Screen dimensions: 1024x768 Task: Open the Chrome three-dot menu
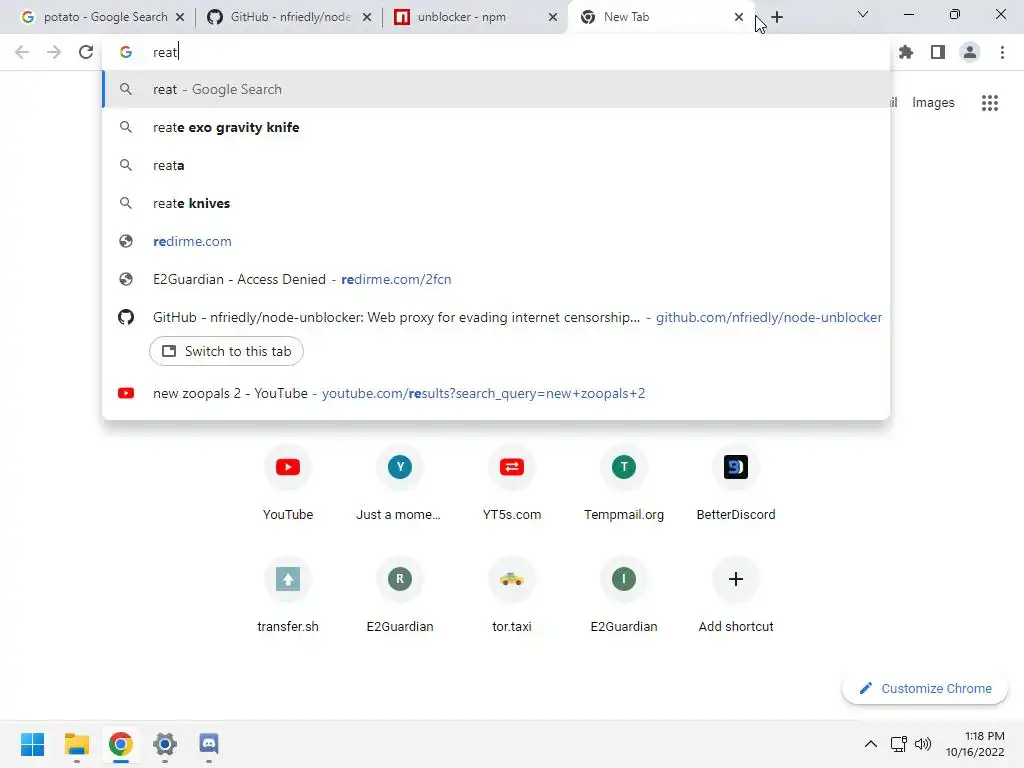[1002, 52]
